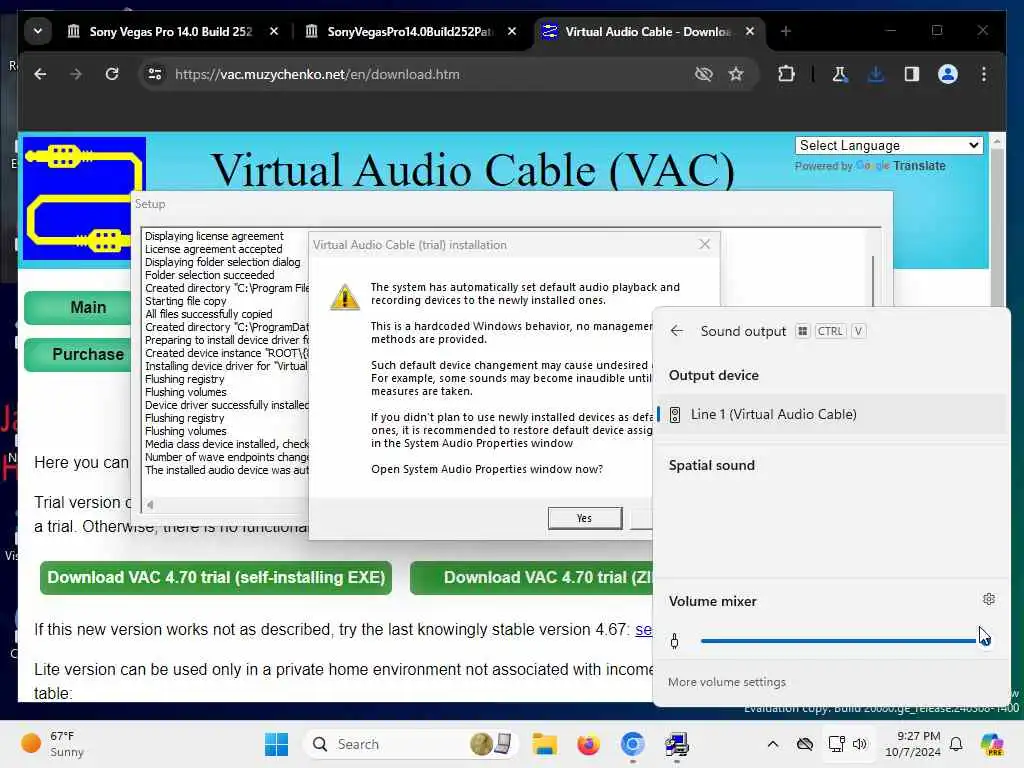Viewport: 1024px width, 768px height.
Task: Open File Explorer from the taskbar
Action: point(544,744)
